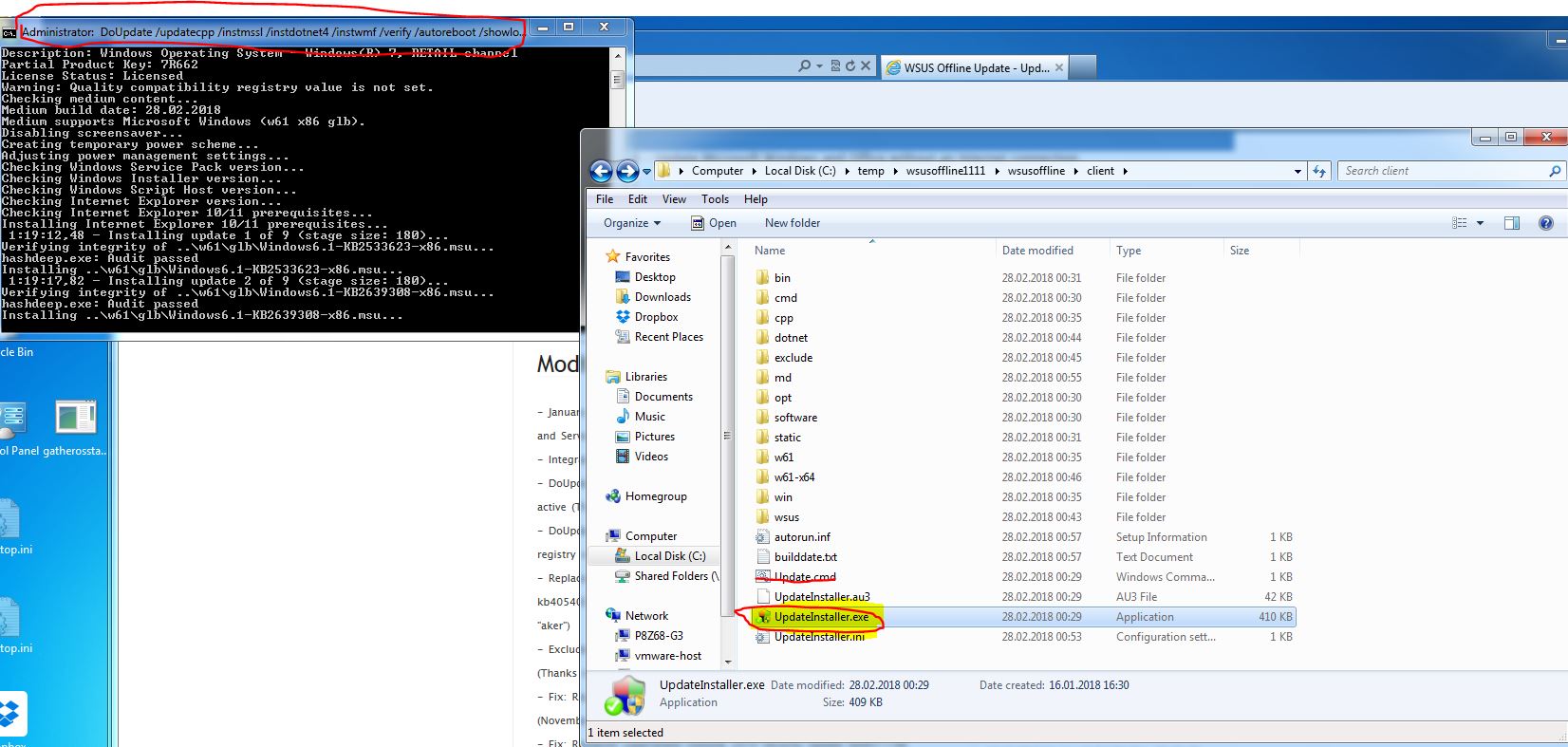The width and height of the screenshot is (1568, 747).
Task: Select the cmd folder icon
Action: pos(763,297)
